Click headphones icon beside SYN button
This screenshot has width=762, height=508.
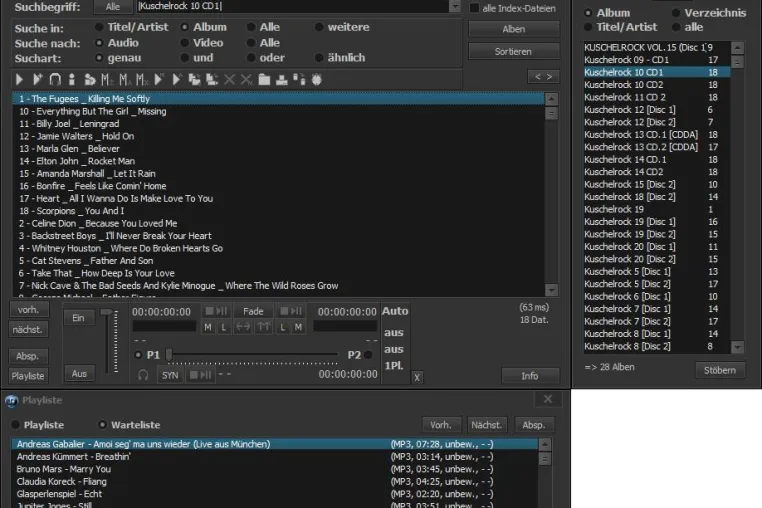tap(143, 375)
